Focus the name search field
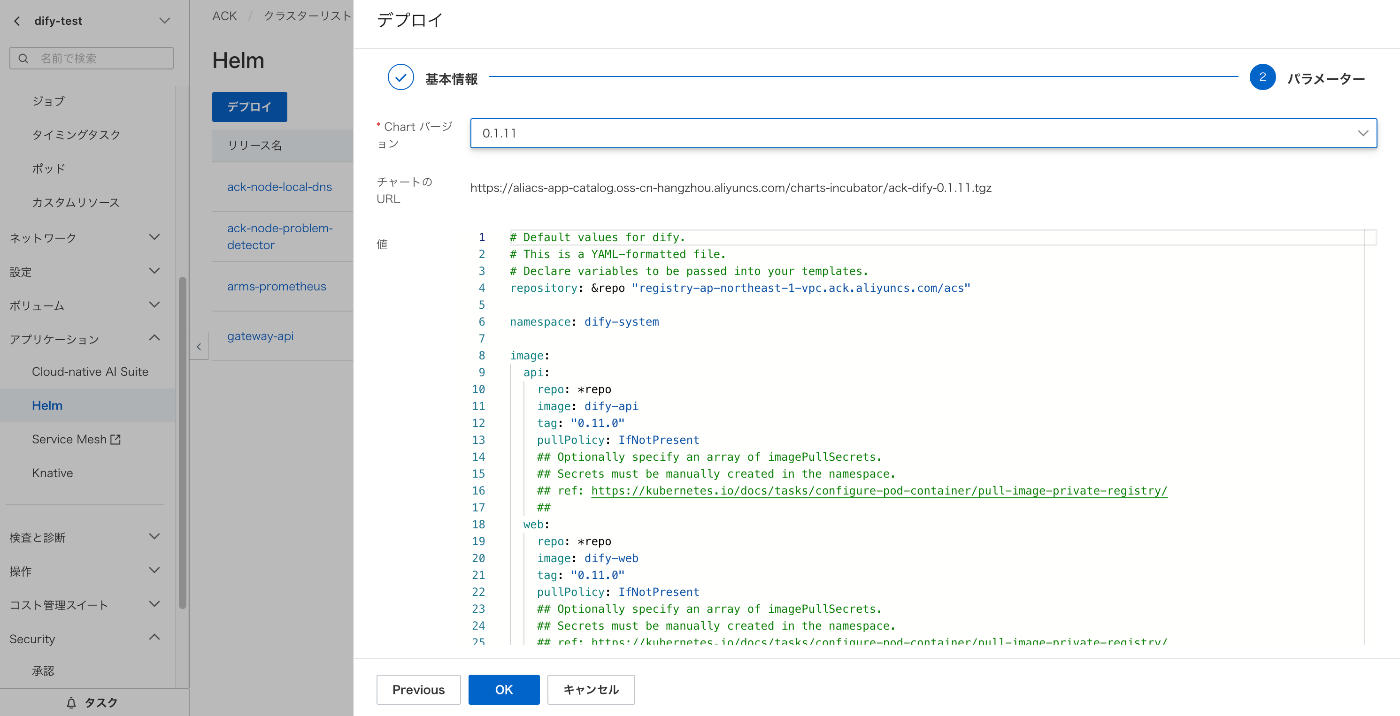This screenshot has height=716, width=1400. (x=91, y=58)
